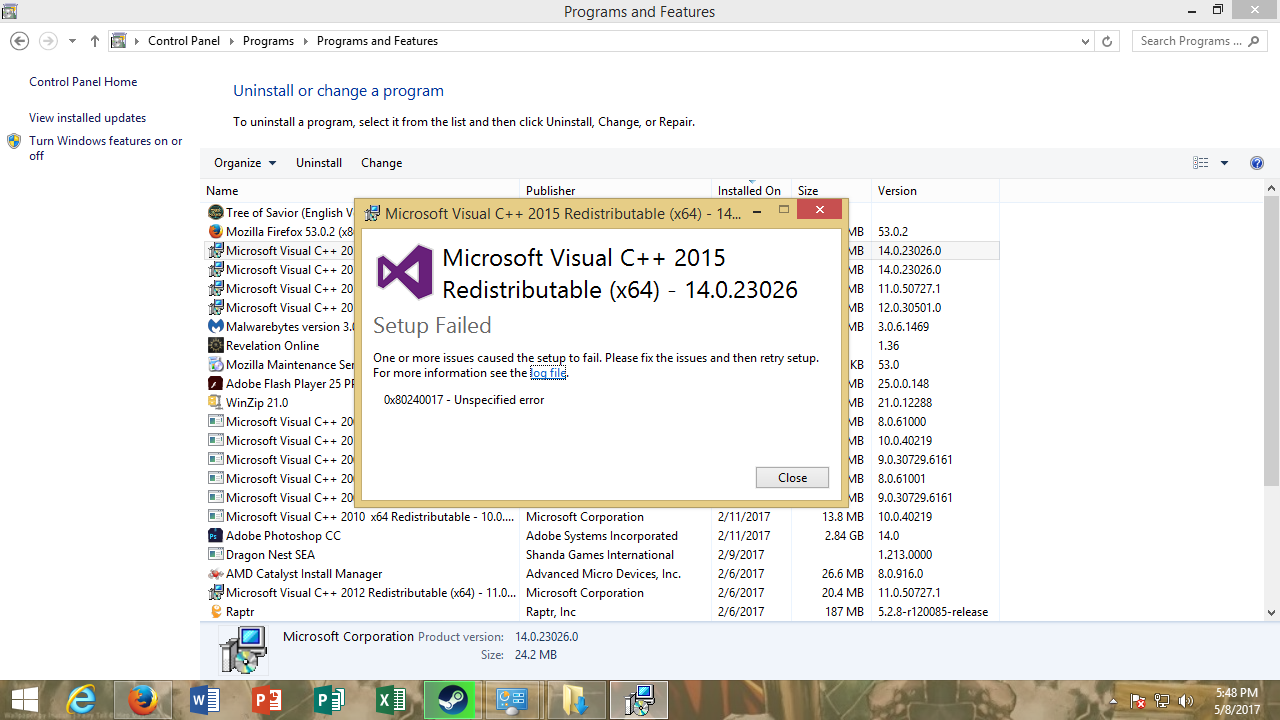Go back using the back arrow
Image resolution: width=1280 pixels, height=720 pixels.
[19, 41]
